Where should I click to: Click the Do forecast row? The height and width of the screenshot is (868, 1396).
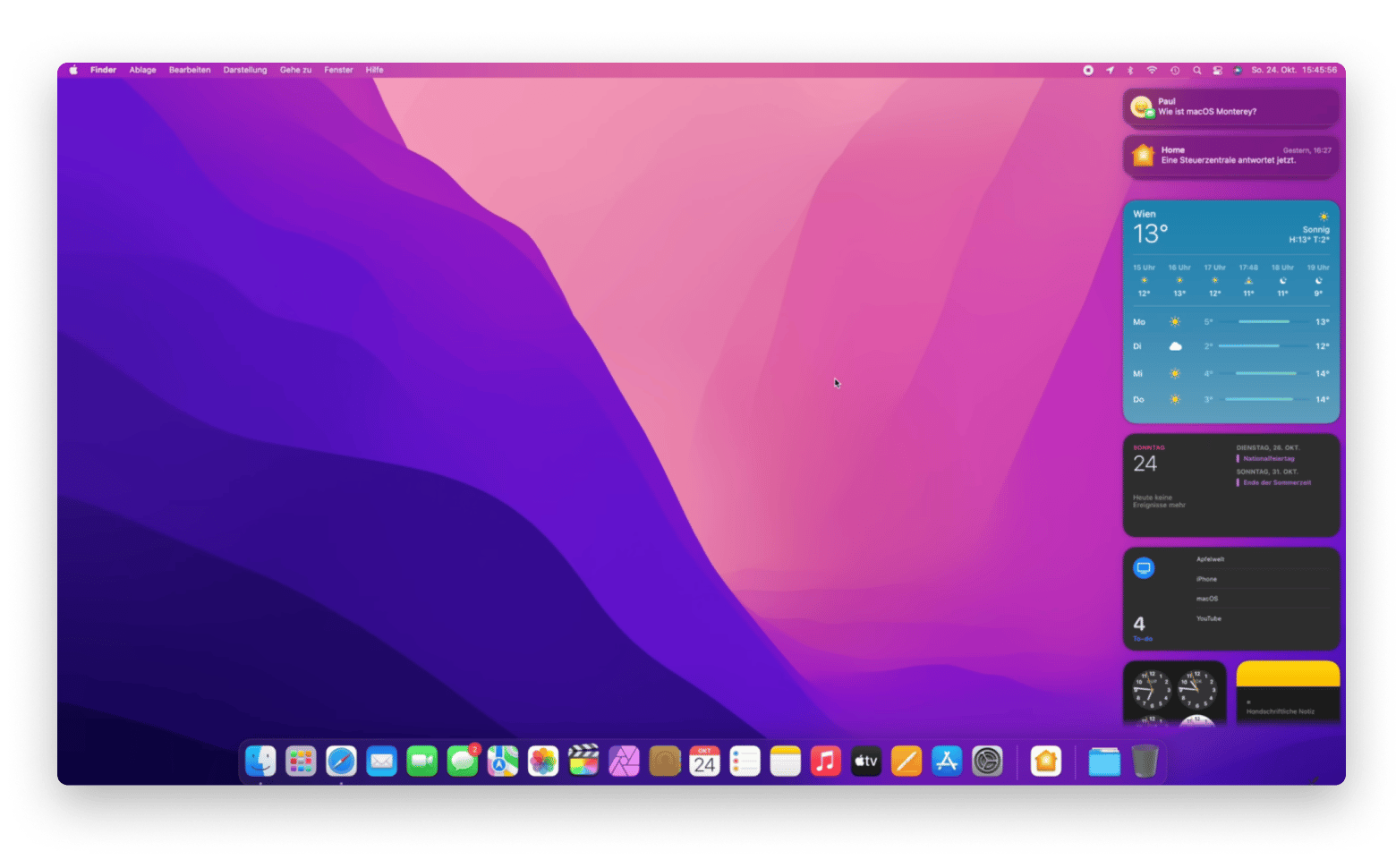[1231, 399]
